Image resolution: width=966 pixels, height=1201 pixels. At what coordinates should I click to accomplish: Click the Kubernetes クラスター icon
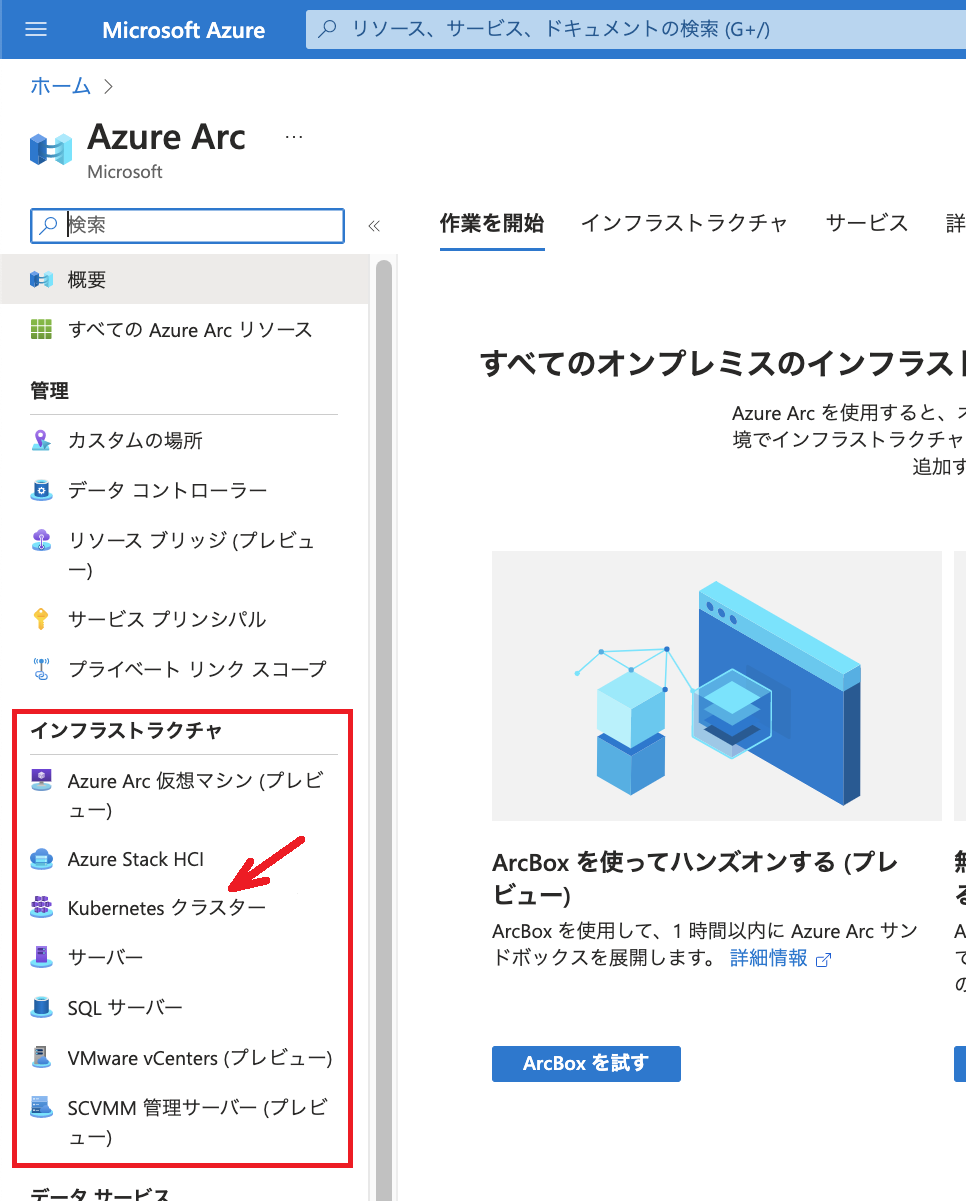tap(41, 907)
